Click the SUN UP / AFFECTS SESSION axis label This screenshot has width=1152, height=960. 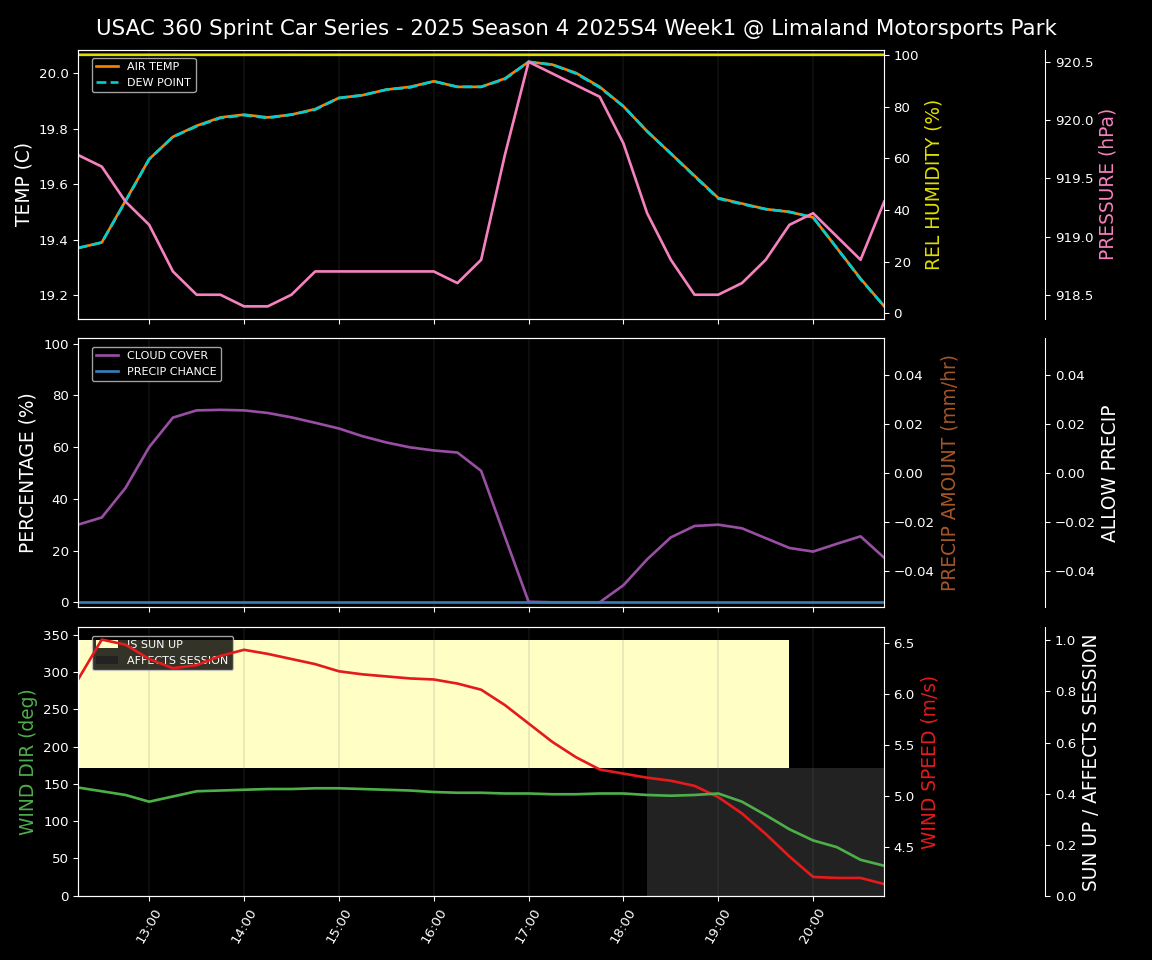pyautogui.click(x=1090, y=762)
